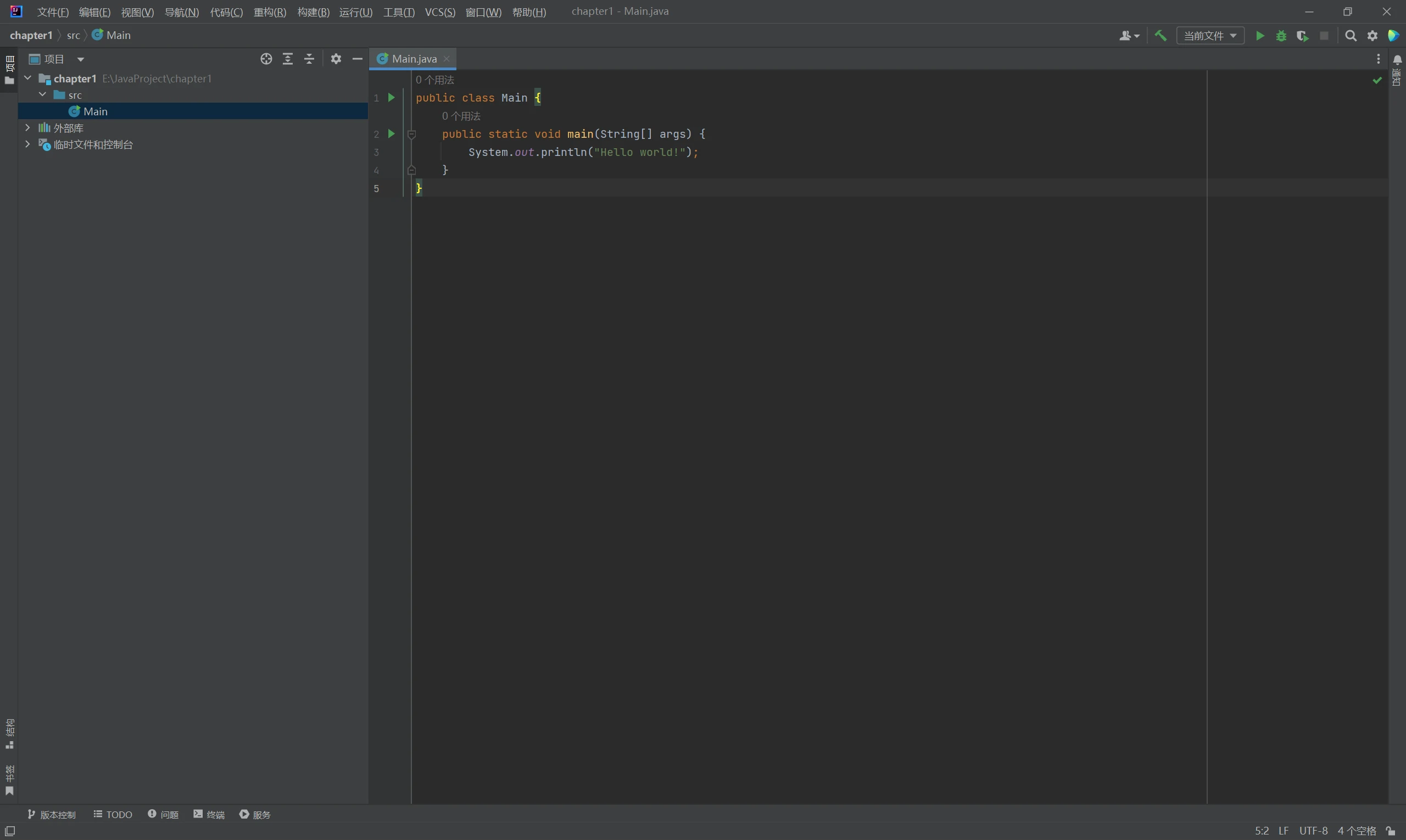1406x840 pixels.
Task: Click the Run green play button in toolbar
Action: tap(1260, 36)
